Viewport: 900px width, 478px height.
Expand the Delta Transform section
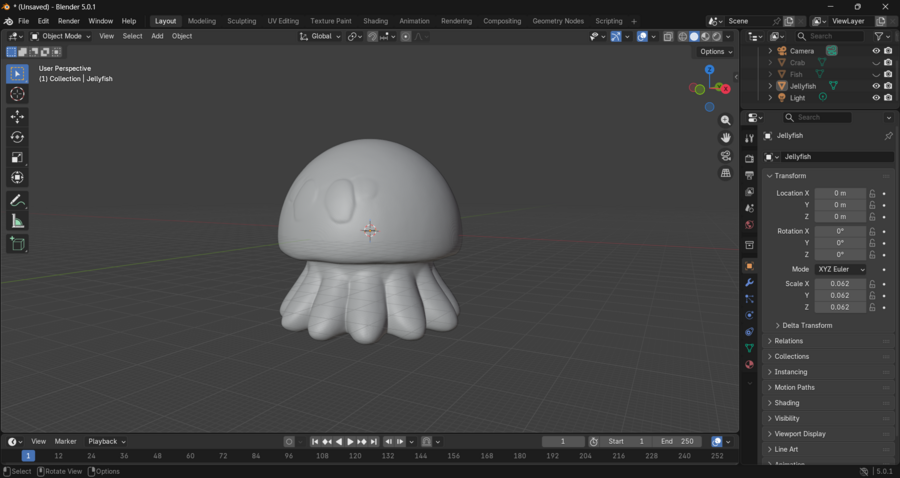click(x=807, y=325)
